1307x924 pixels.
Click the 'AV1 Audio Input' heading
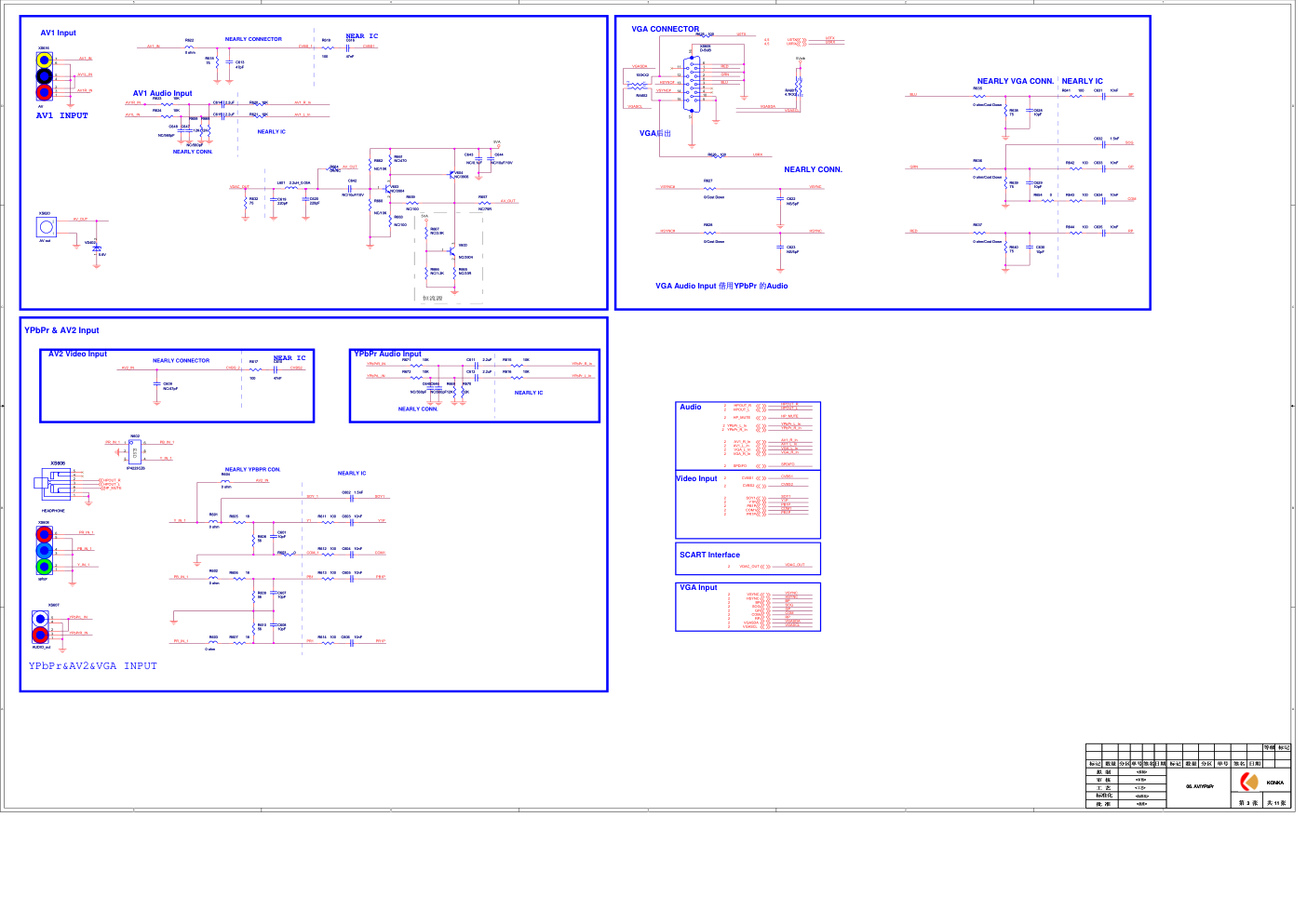tap(162, 93)
